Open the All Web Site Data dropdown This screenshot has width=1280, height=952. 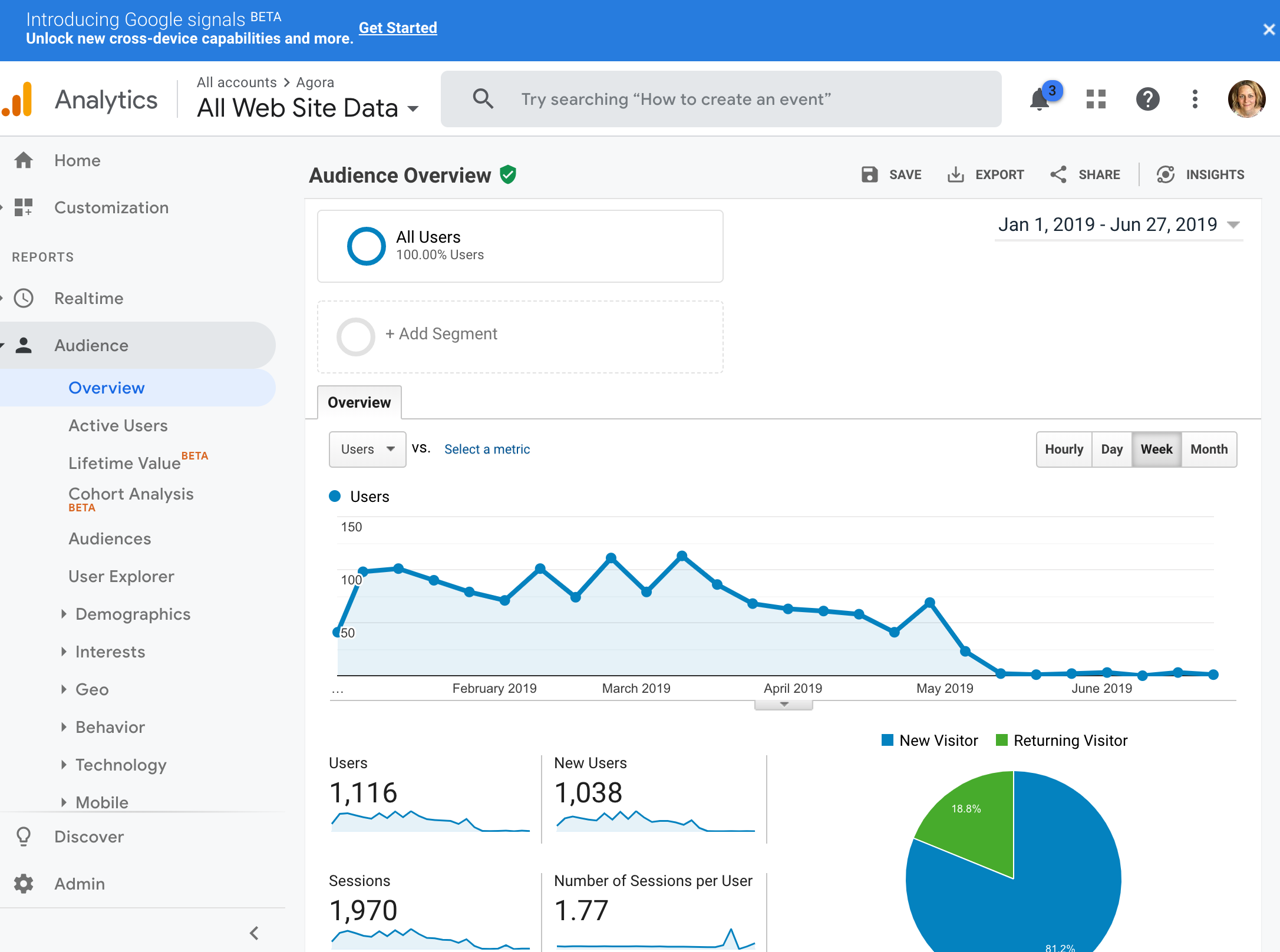[x=308, y=108]
